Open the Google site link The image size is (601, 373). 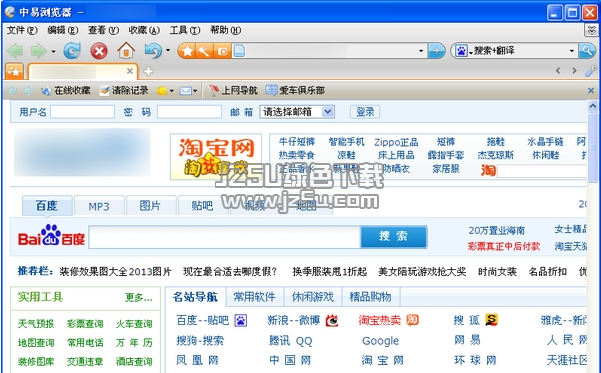coord(381,341)
